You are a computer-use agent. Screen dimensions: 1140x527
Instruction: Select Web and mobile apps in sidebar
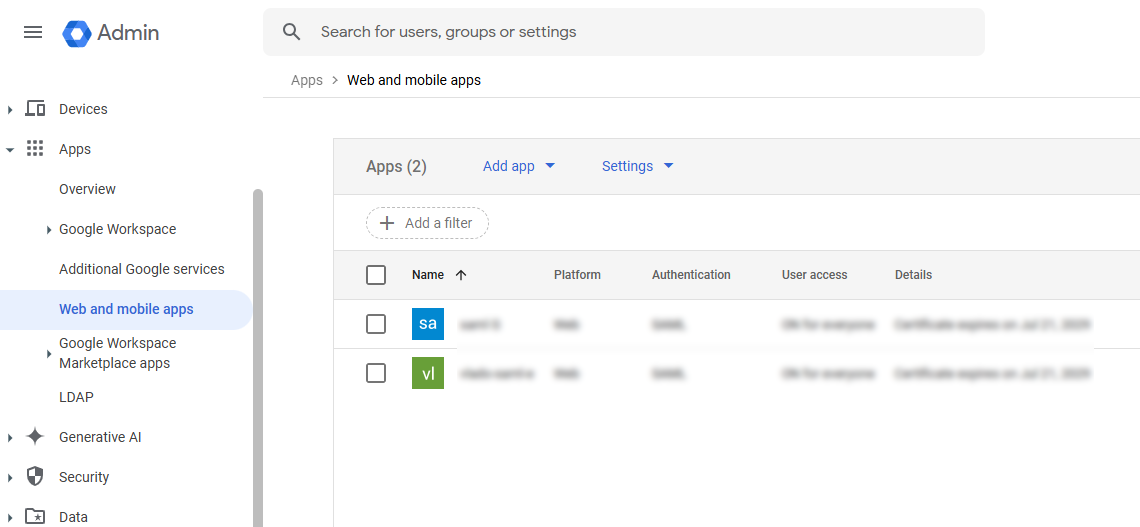(x=127, y=310)
